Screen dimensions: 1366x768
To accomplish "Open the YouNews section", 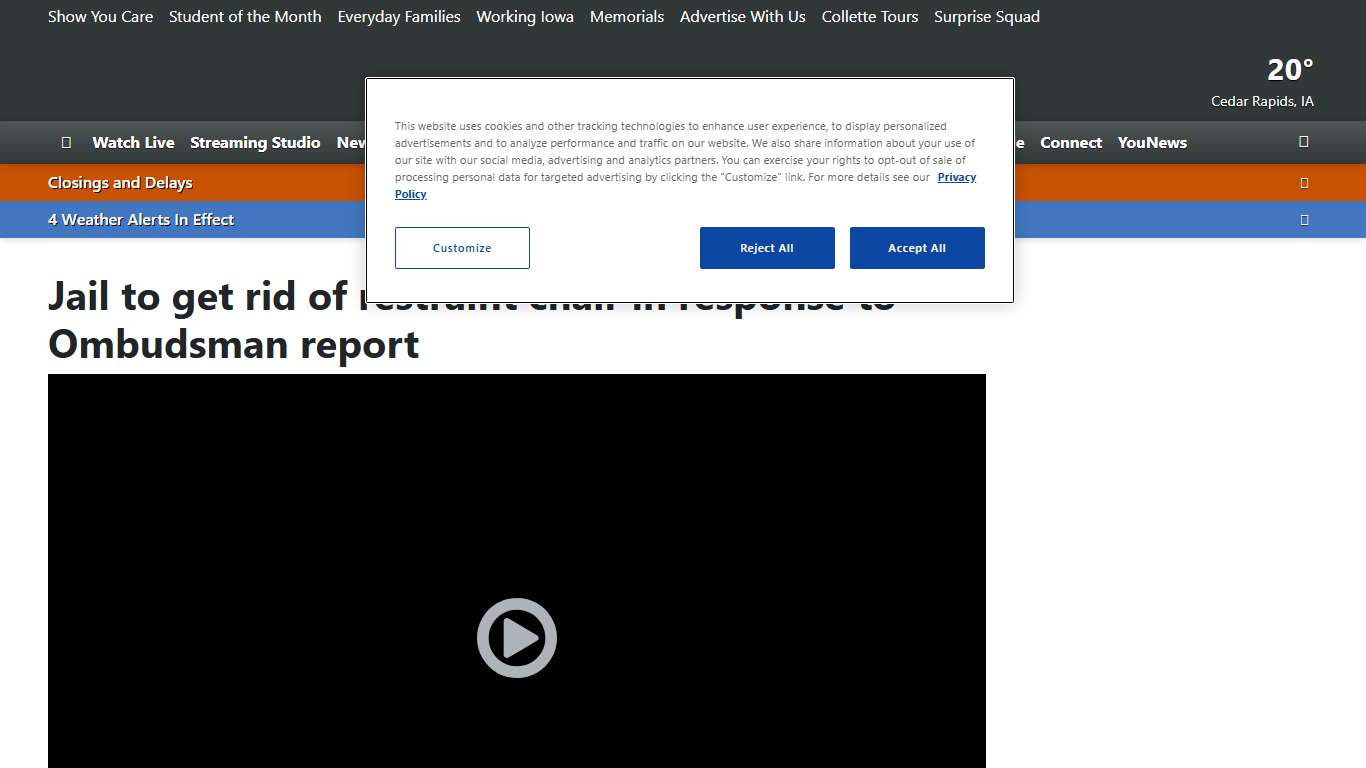I will [x=1152, y=142].
